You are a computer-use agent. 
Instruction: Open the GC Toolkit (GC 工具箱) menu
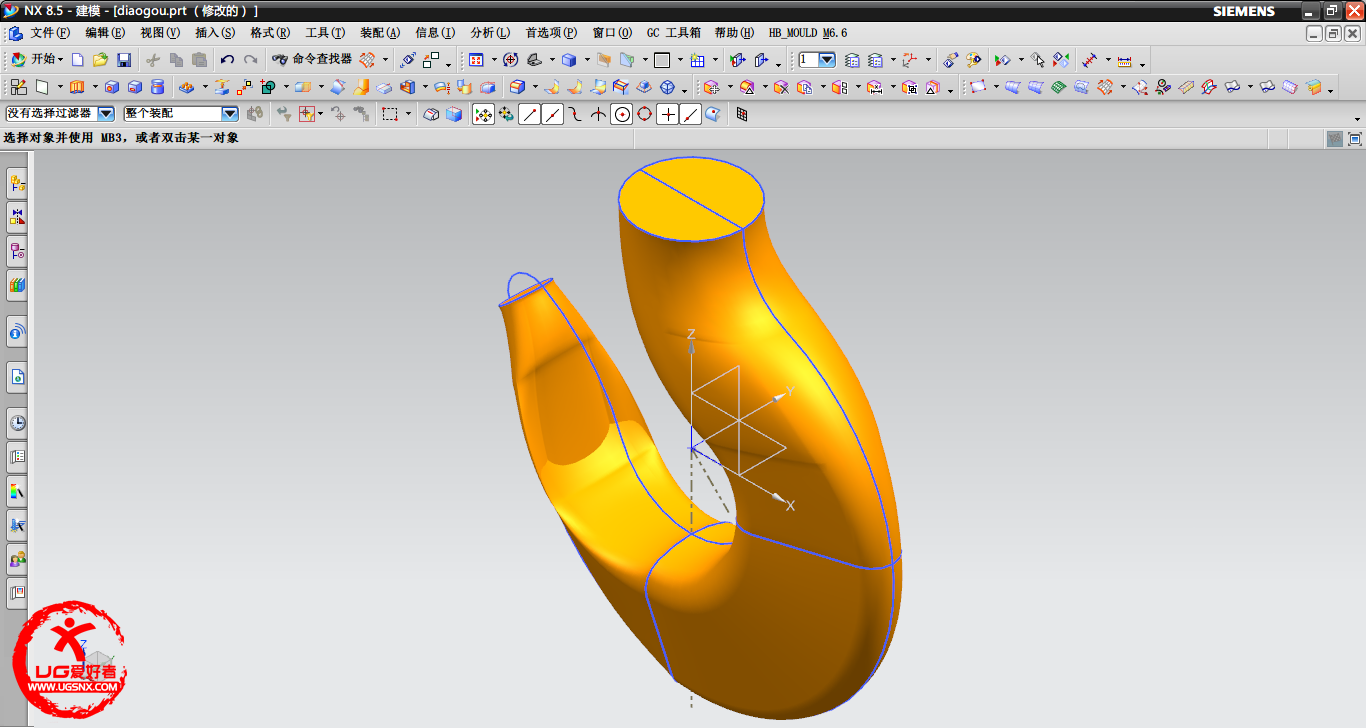pos(674,33)
